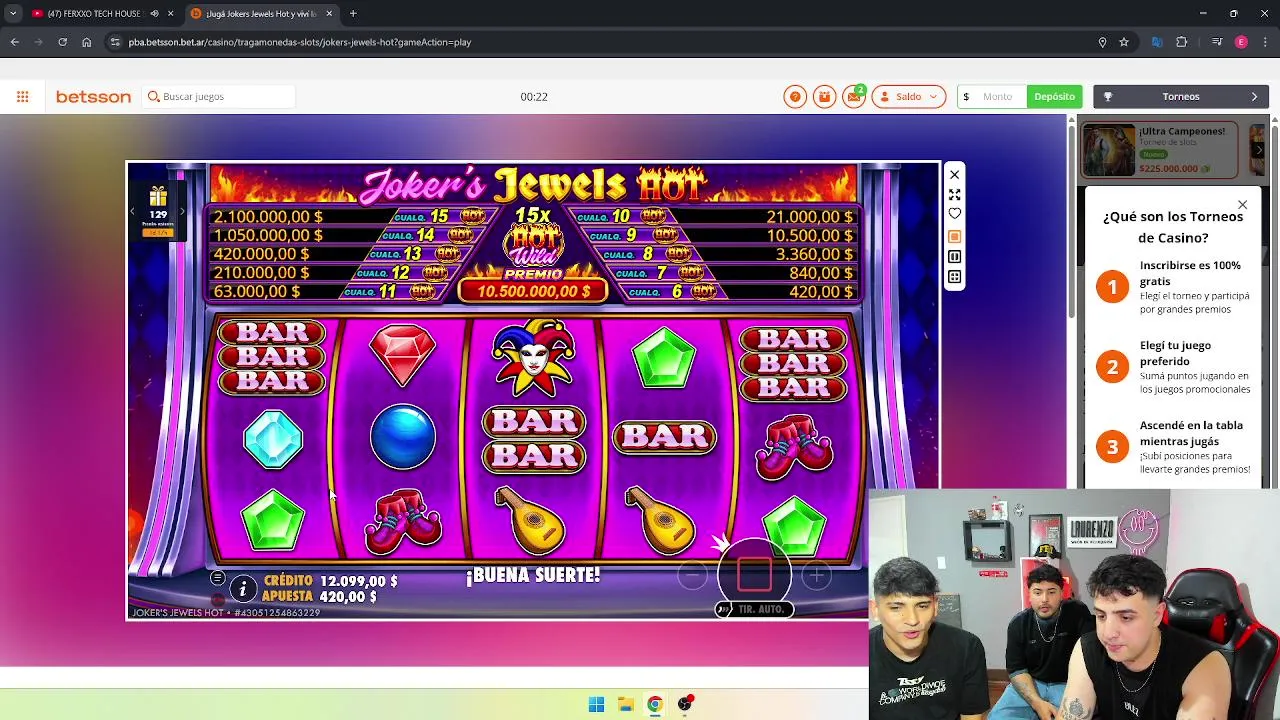
Task: Open the slot hamburger menu
Action: [217, 578]
